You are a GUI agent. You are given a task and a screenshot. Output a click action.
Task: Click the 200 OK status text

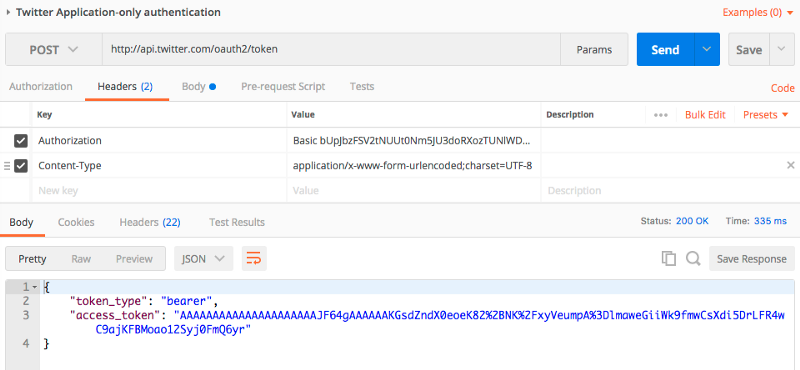(x=692, y=221)
